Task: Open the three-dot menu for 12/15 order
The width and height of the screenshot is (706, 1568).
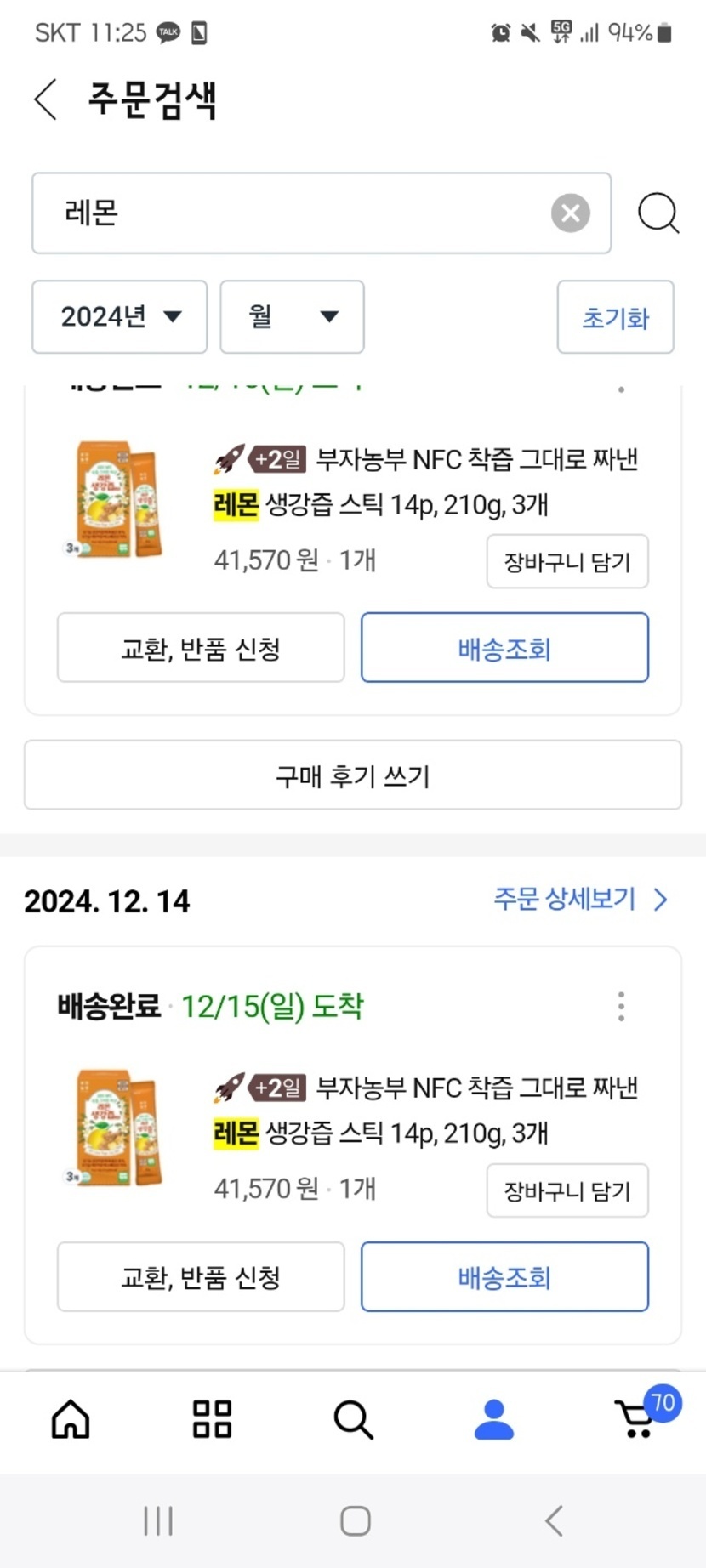Action: [x=621, y=1006]
